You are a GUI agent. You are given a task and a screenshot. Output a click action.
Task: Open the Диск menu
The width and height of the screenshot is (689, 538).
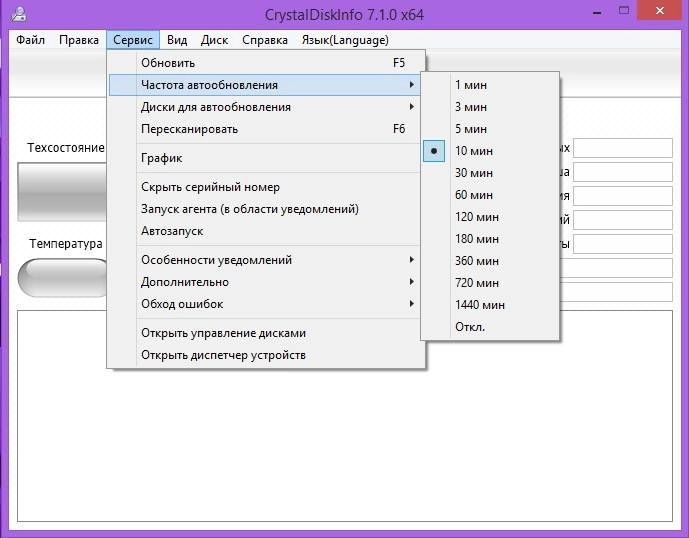[x=214, y=40]
